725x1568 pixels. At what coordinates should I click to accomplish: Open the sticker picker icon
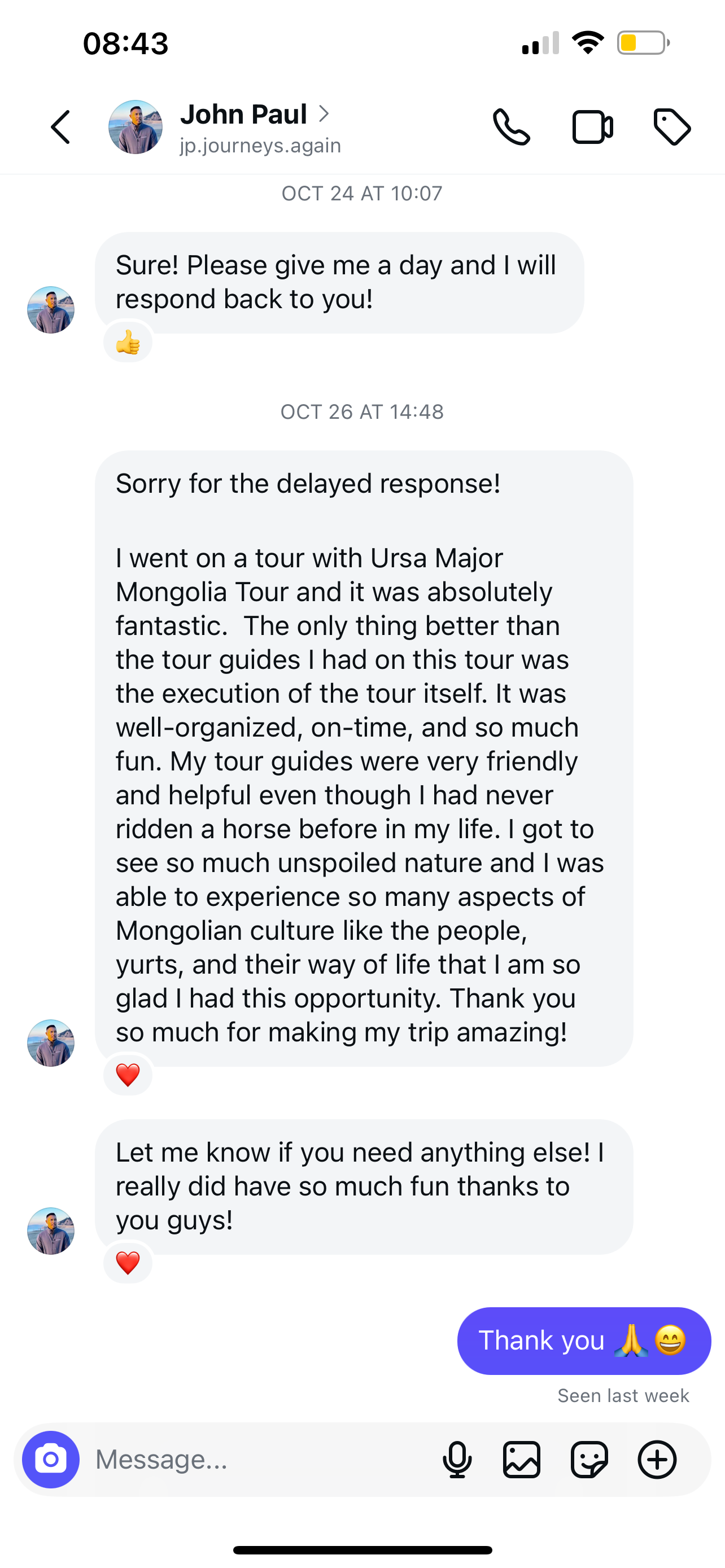(x=589, y=1459)
